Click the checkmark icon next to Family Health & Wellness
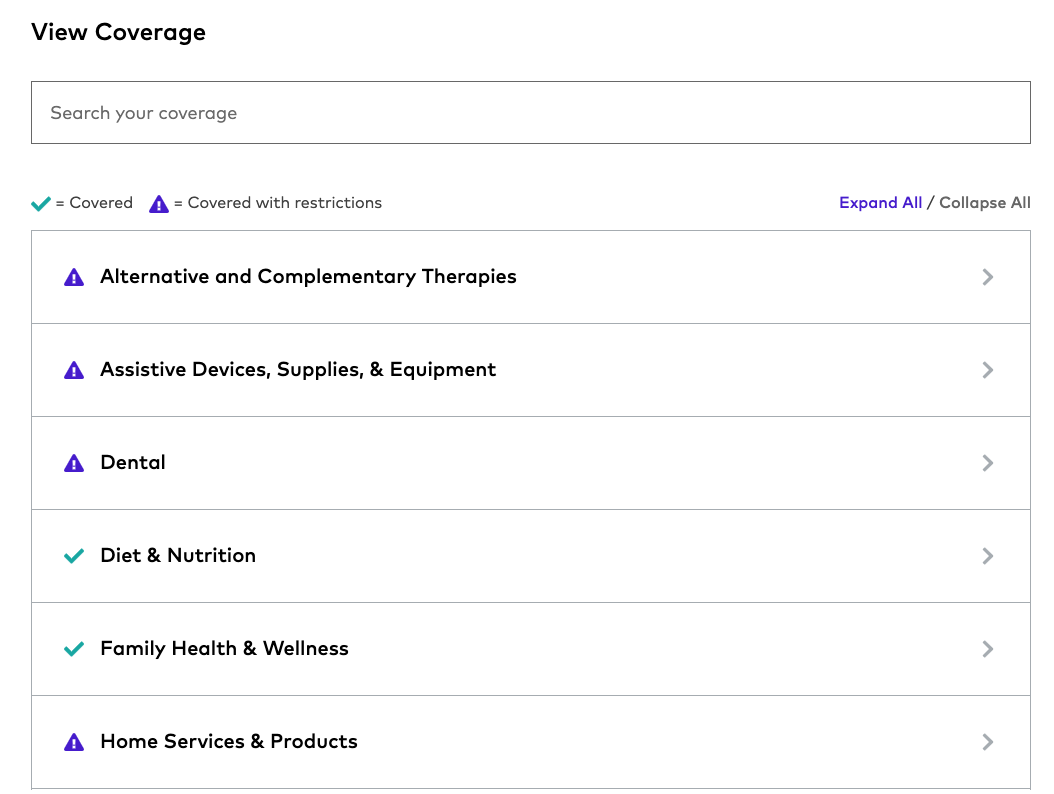This screenshot has width=1054, height=794. tap(73, 649)
